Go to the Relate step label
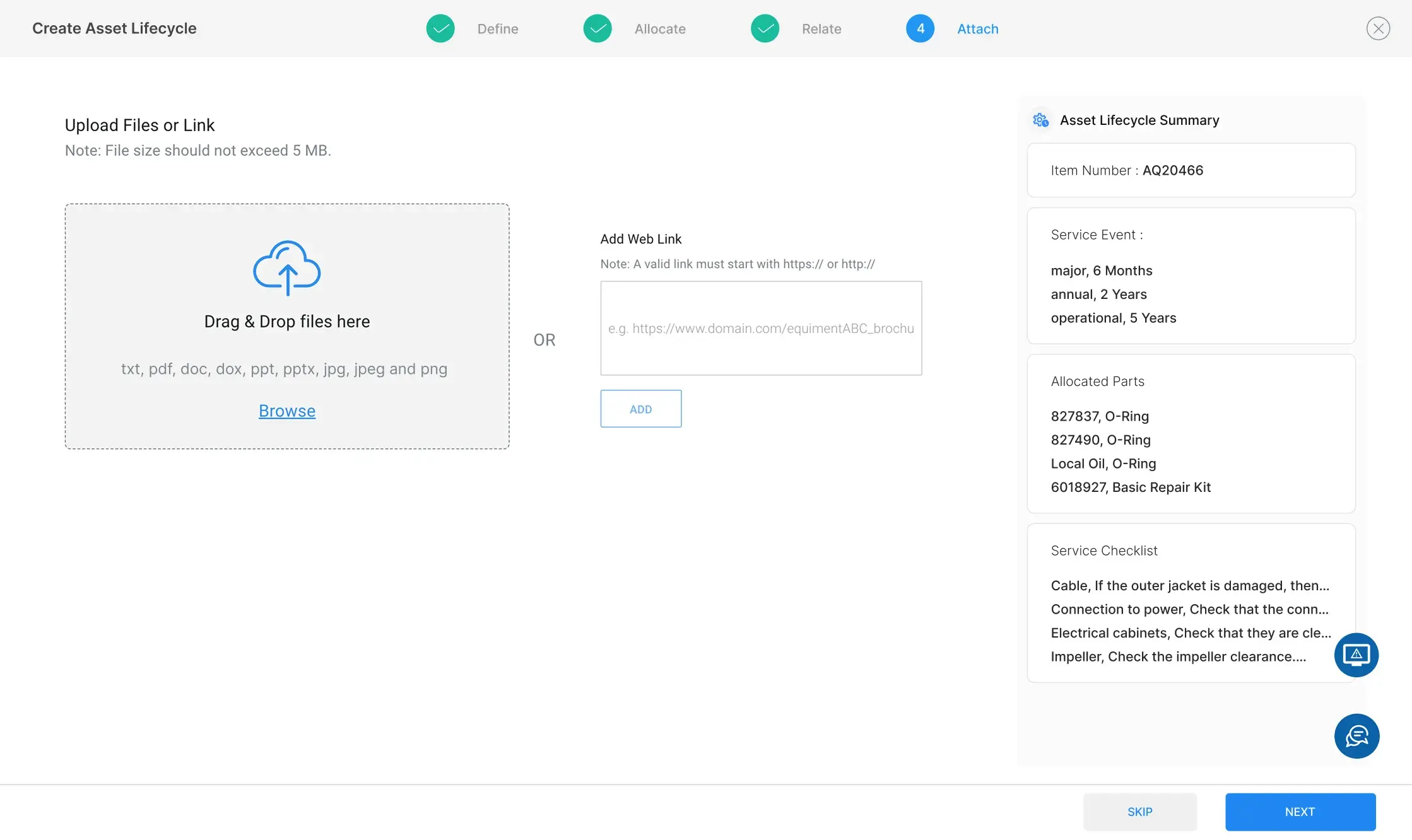 coord(821,29)
